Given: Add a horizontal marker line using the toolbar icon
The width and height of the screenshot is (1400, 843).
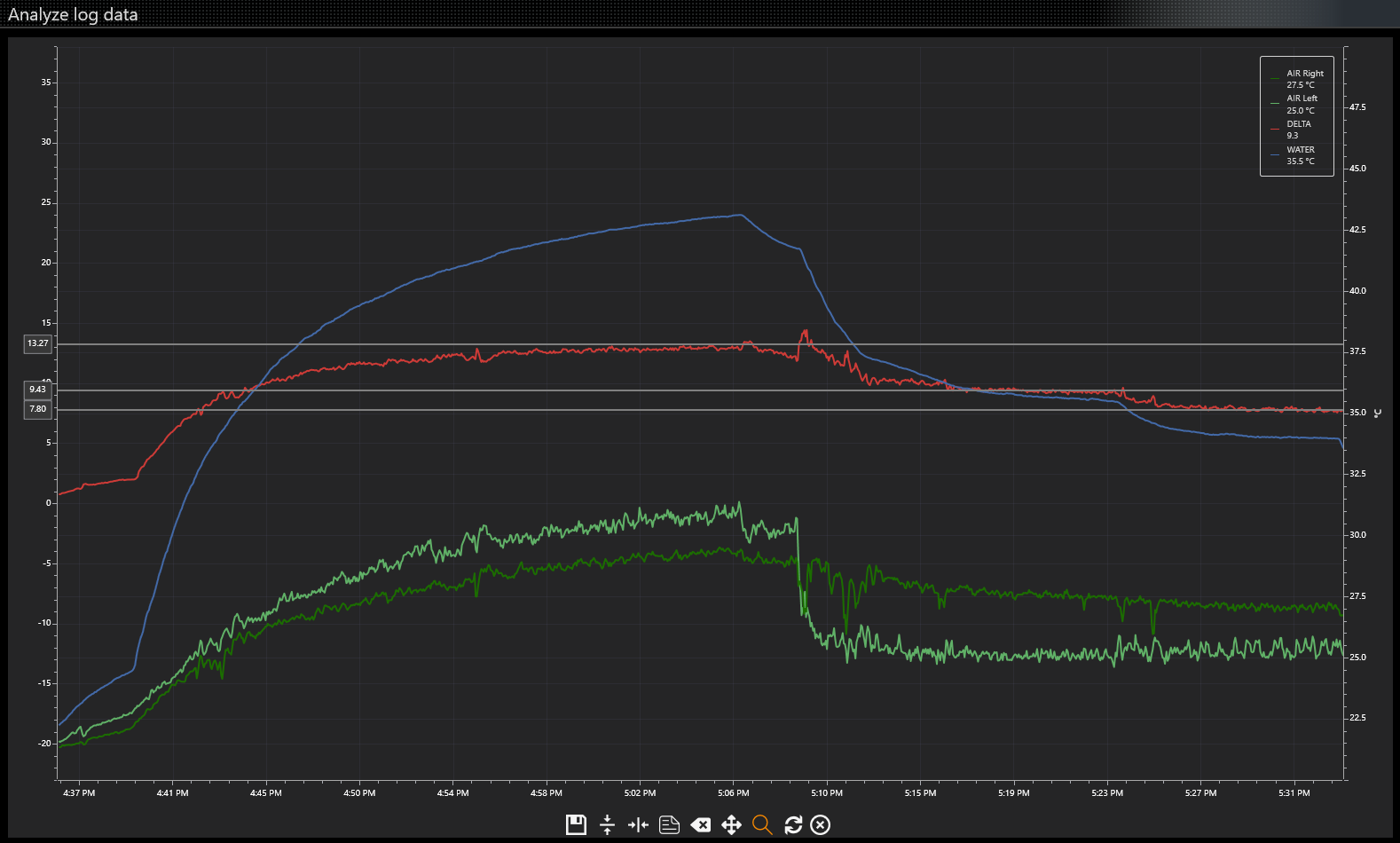Looking at the screenshot, I should (607, 824).
